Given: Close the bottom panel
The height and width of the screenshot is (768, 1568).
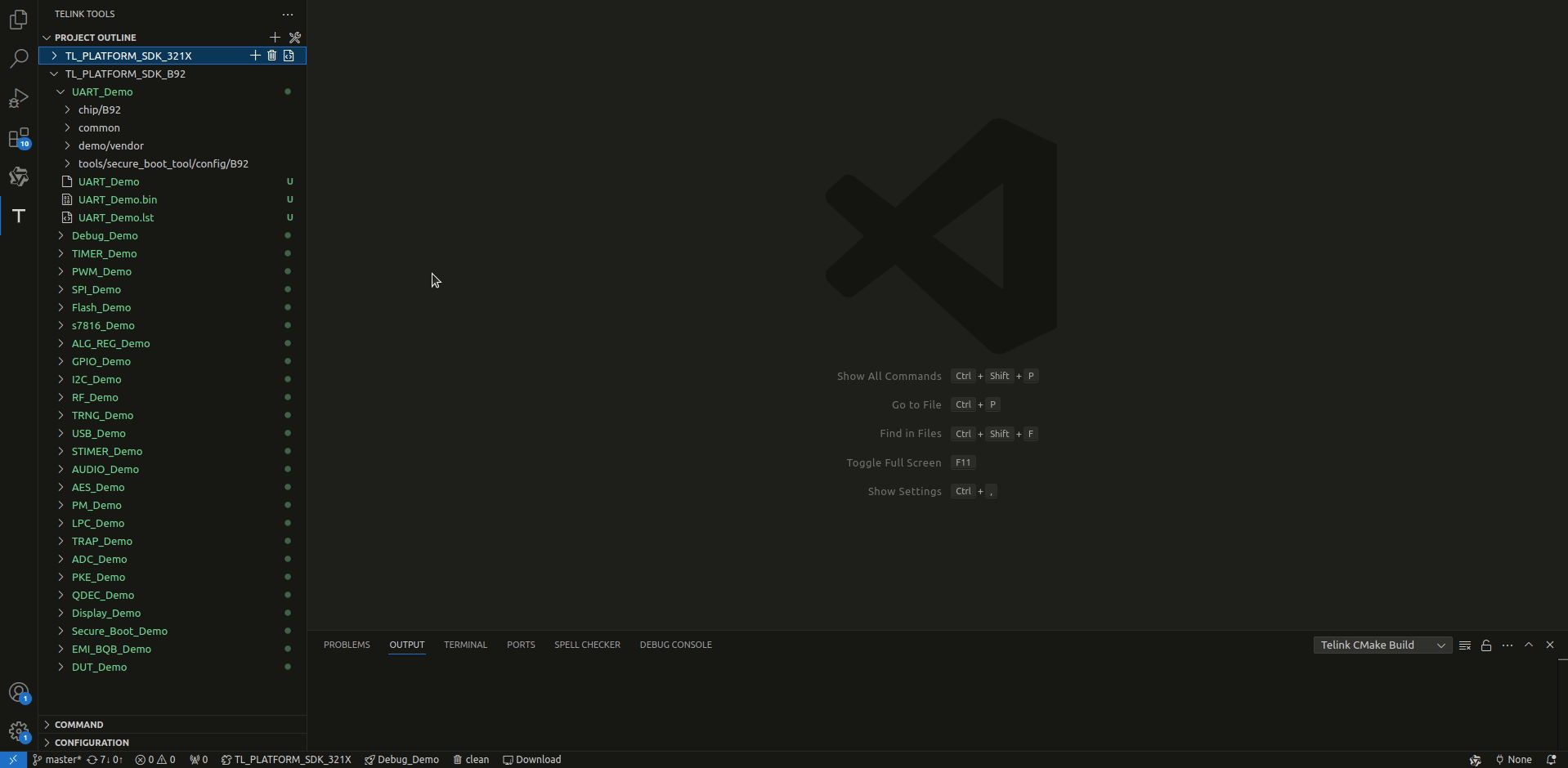Looking at the screenshot, I should pos(1550,645).
